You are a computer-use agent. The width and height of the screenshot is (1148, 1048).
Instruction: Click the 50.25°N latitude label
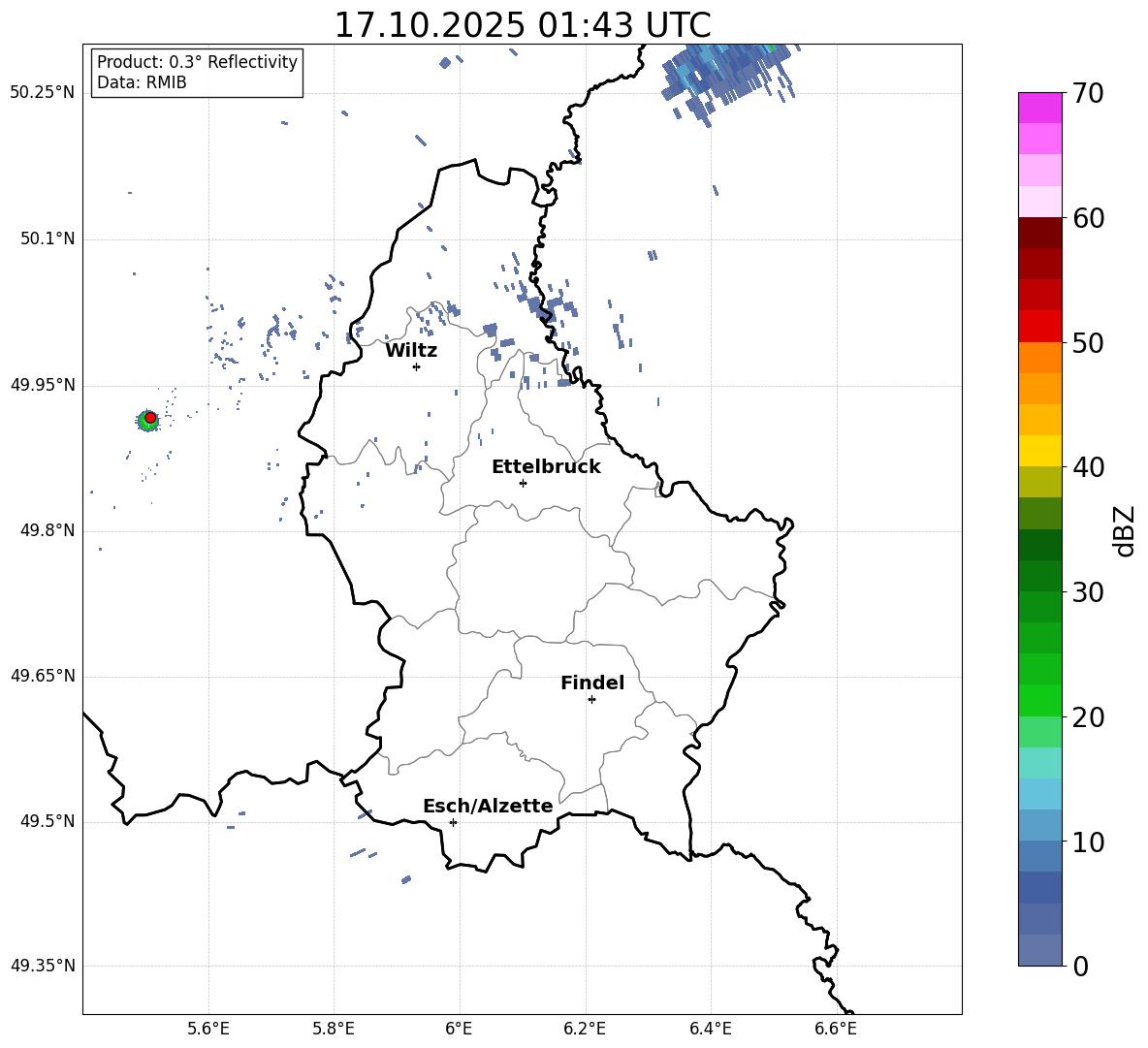[43, 93]
